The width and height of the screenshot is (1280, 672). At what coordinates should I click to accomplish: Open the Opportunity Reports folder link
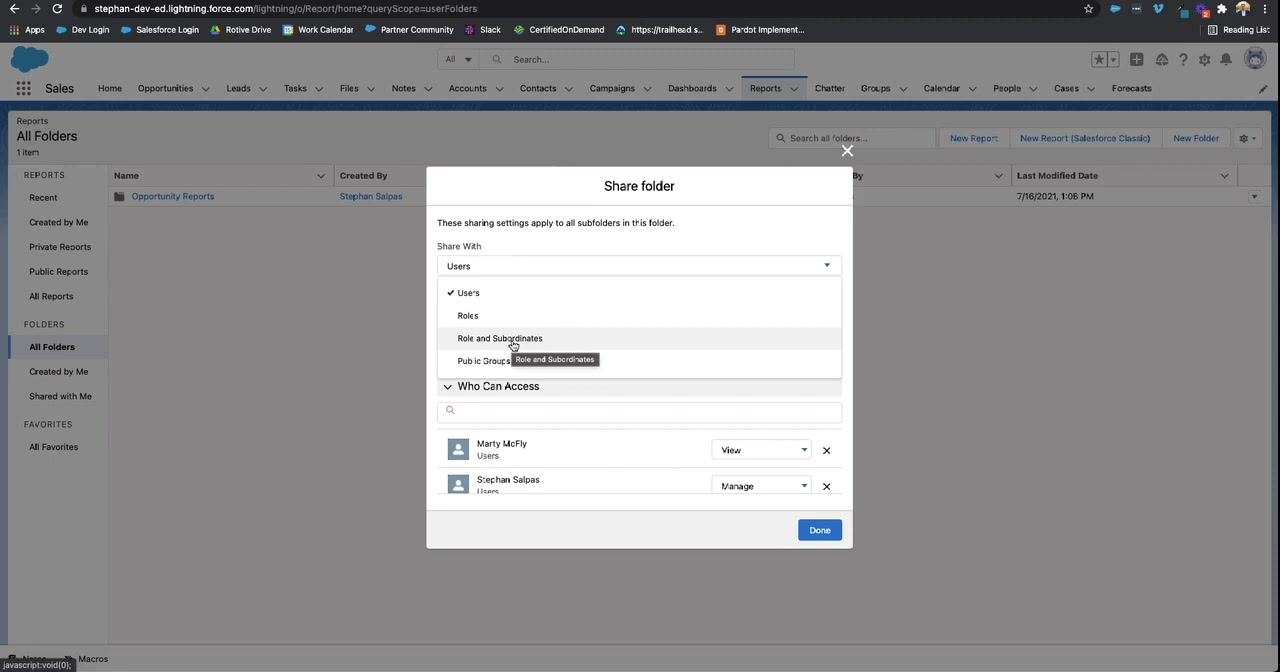click(173, 197)
